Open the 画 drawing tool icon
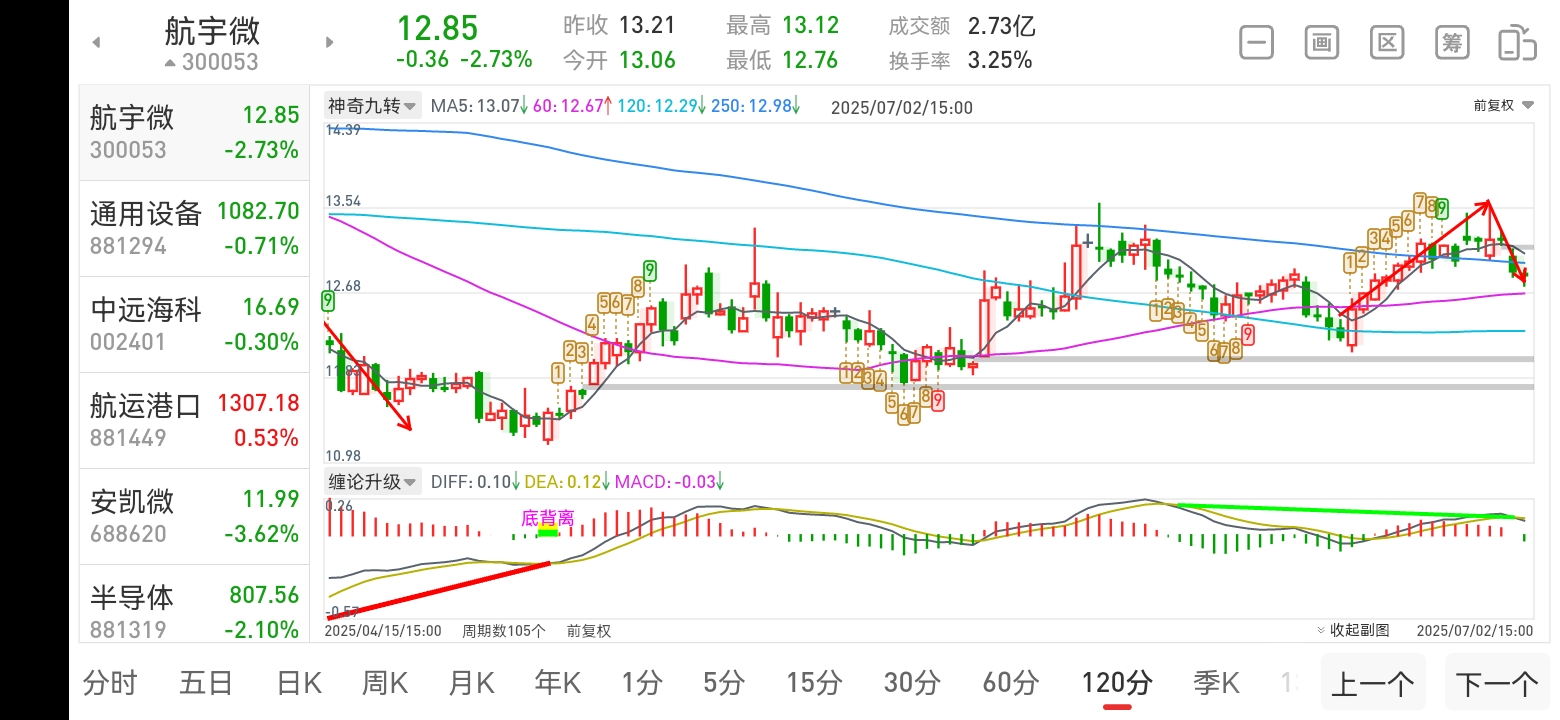This screenshot has width=1560, height=720. [x=1322, y=43]
